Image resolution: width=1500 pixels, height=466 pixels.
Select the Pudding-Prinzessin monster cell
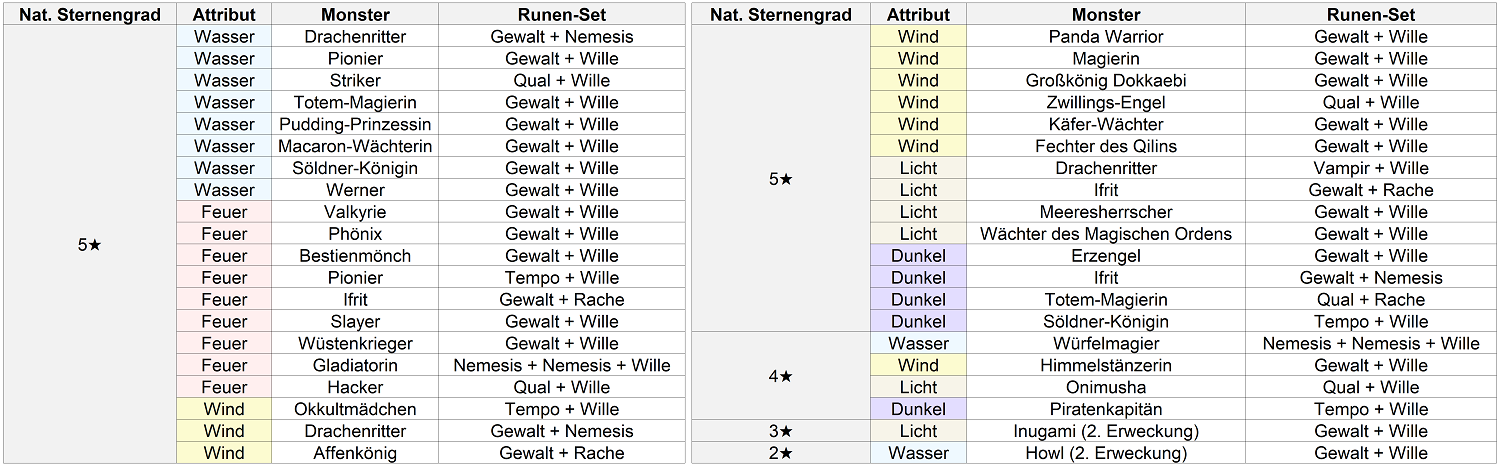click(355, 125)
